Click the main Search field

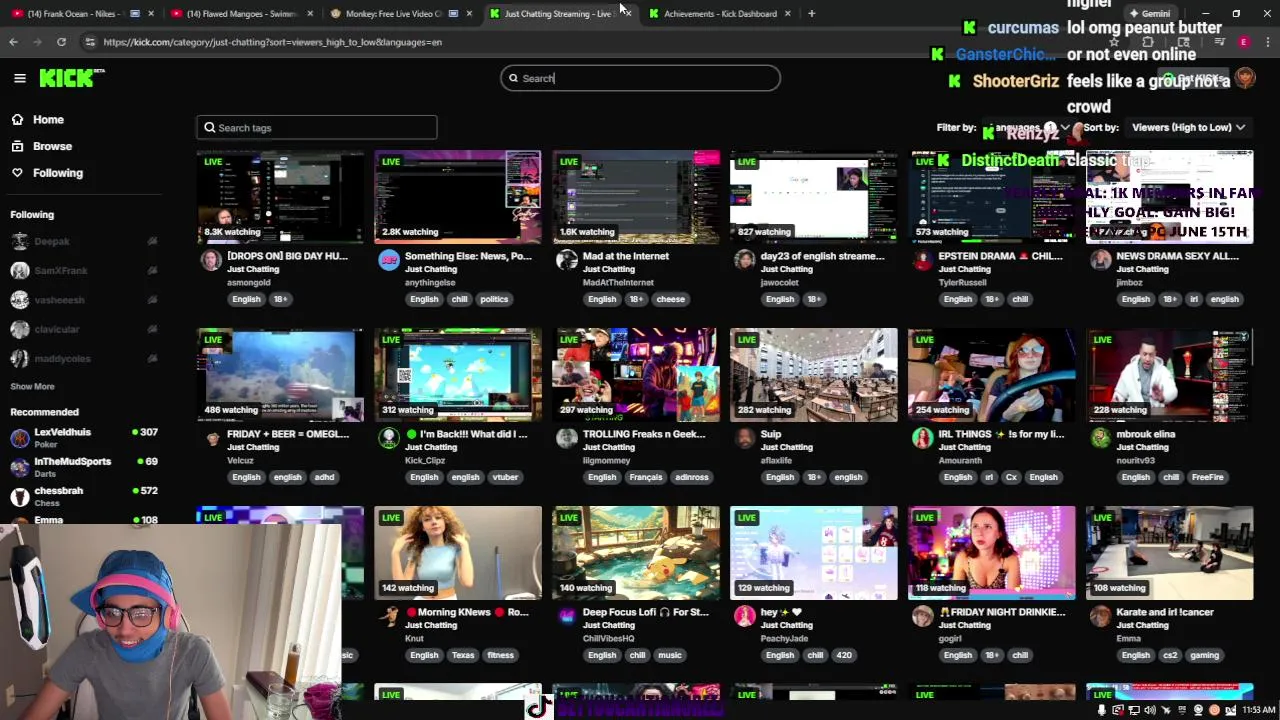pyautogui.click(x=640, y=78)
